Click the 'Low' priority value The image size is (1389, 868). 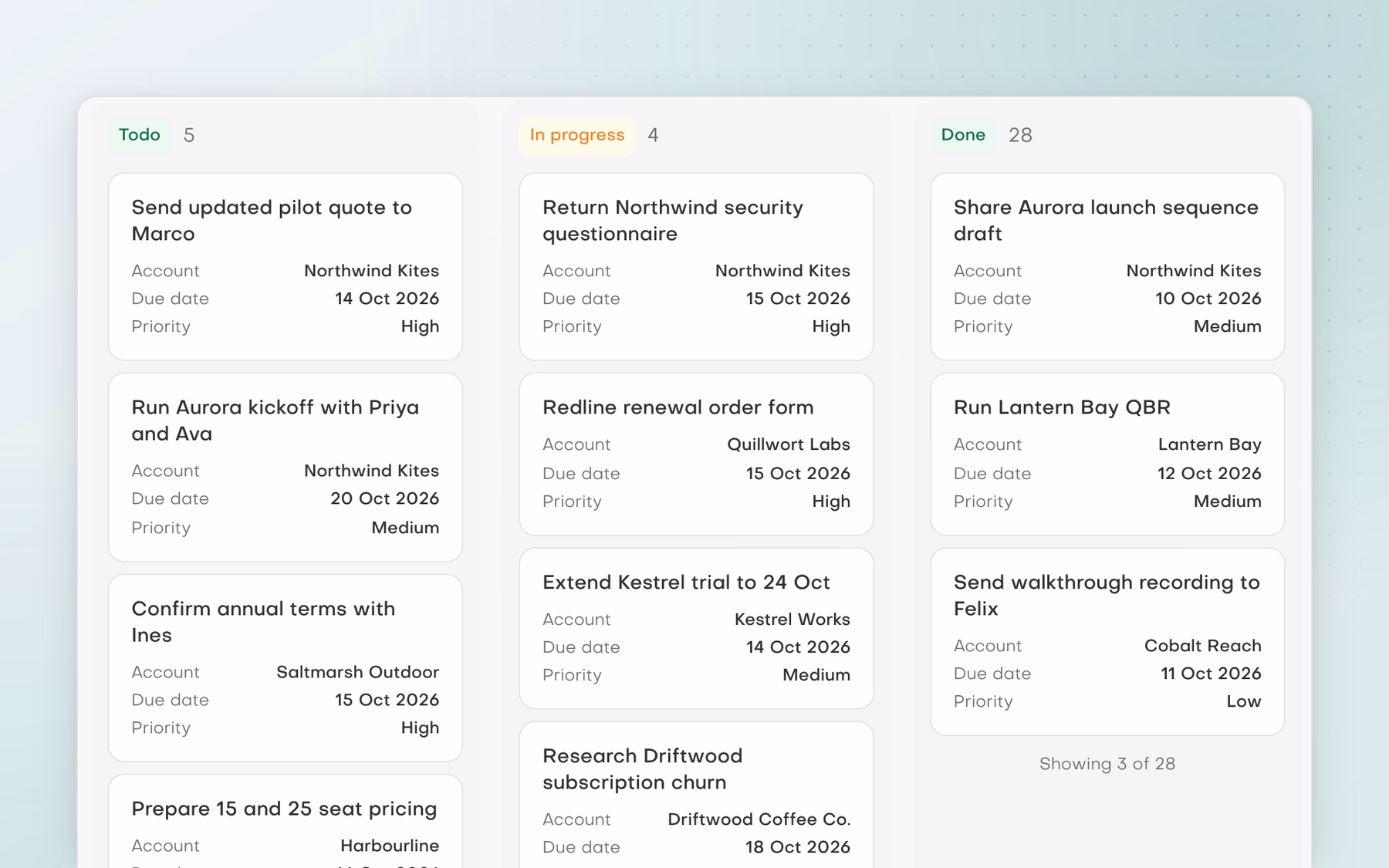[x=1244, y=701]
